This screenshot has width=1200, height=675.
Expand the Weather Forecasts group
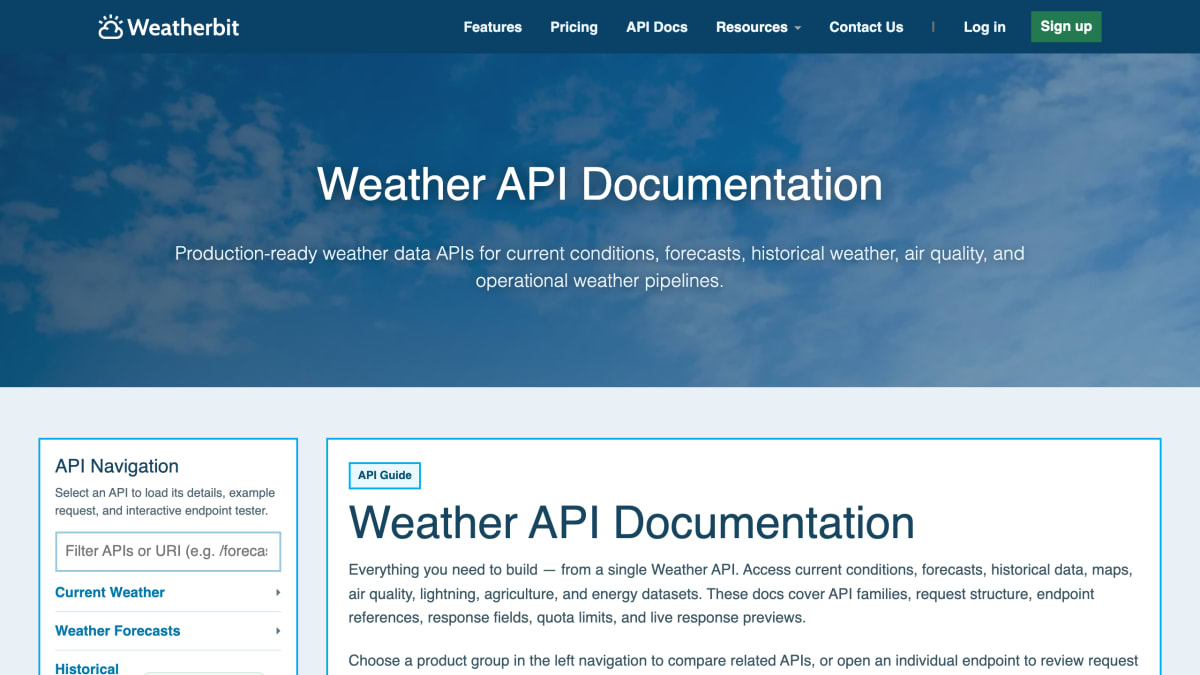pos(168,631)
